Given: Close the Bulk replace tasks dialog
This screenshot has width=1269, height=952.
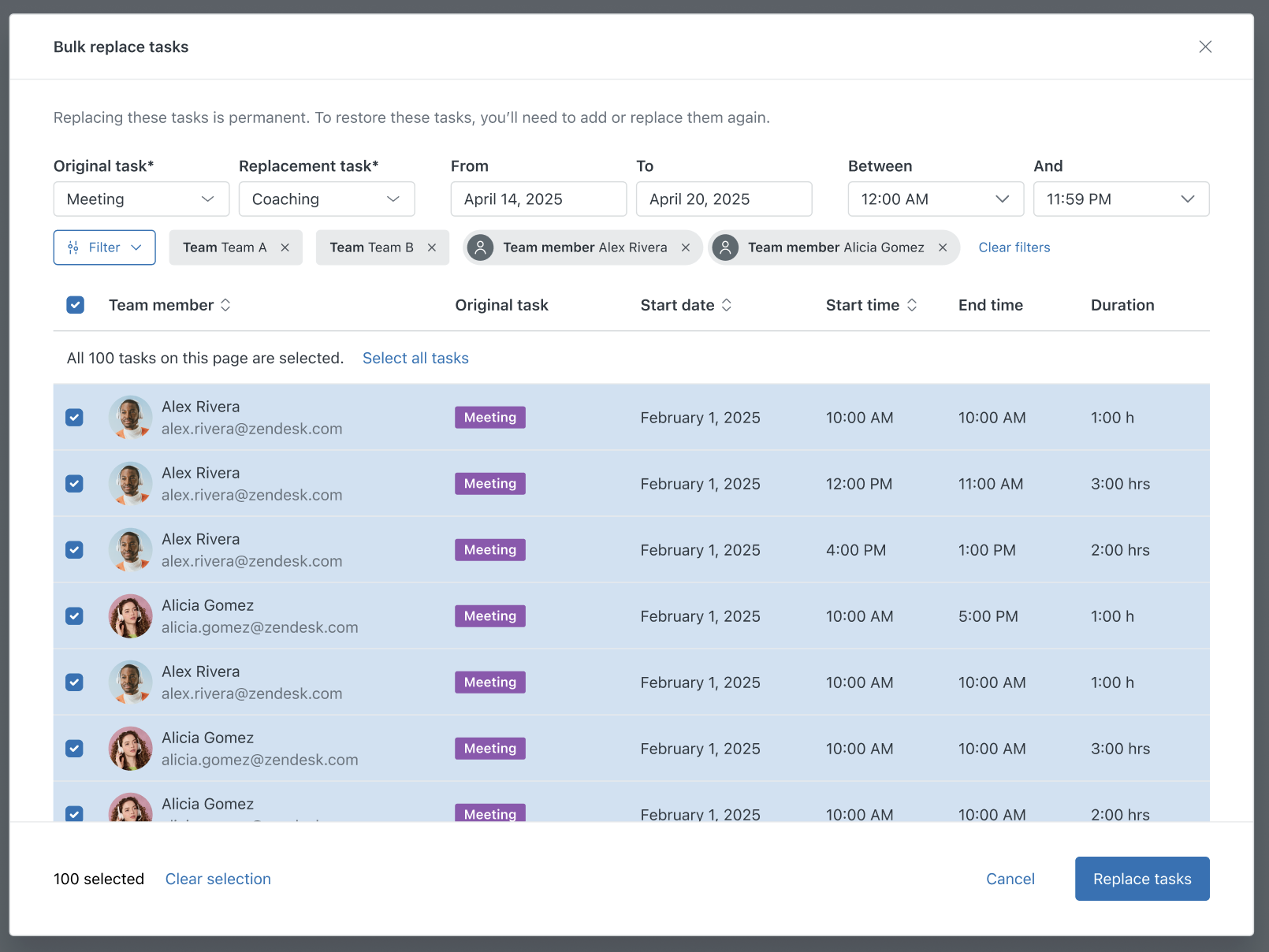Looking at the screenshot, I should click(x=1205, y=46).
